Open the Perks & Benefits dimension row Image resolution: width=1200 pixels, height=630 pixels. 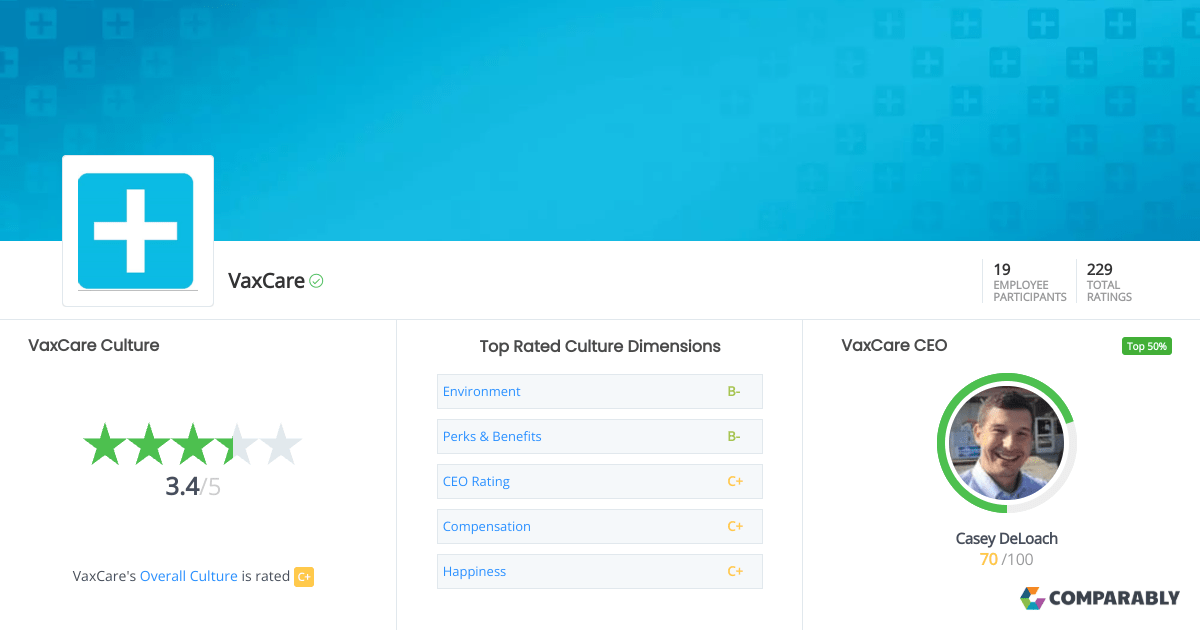[600, 436]
